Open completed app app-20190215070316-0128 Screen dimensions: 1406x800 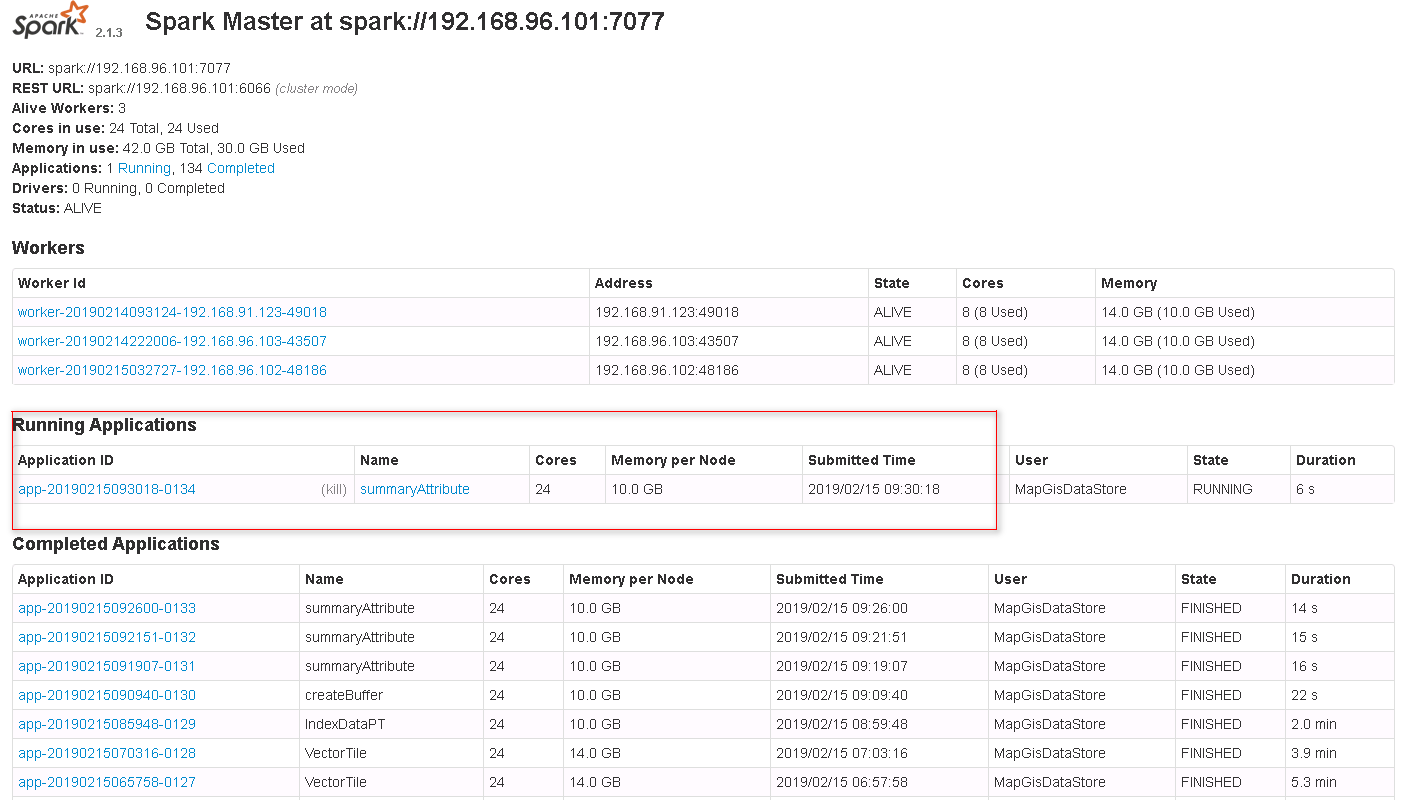[x=107, y=753]
